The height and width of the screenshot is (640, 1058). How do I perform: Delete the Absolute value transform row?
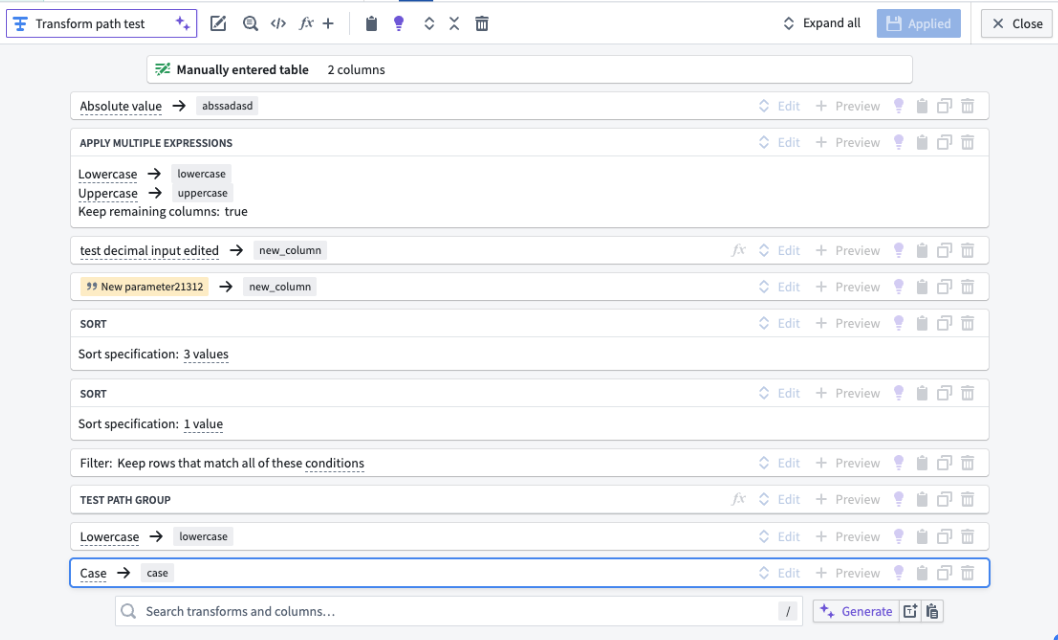click(968, 106)
